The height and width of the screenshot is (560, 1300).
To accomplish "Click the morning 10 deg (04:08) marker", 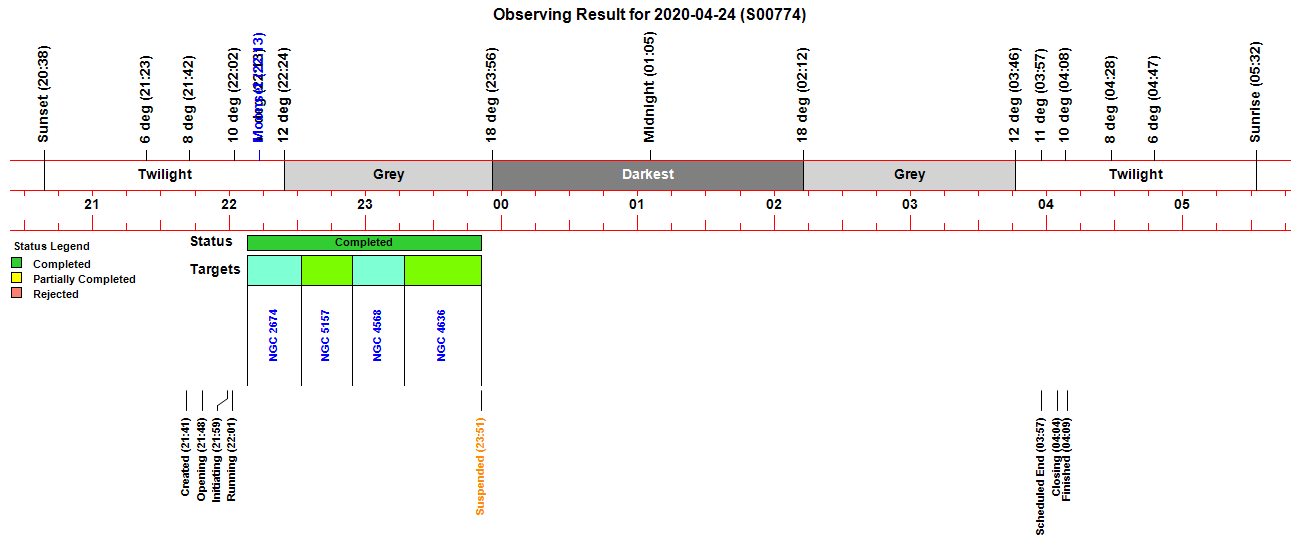I will pos(1065,96).
